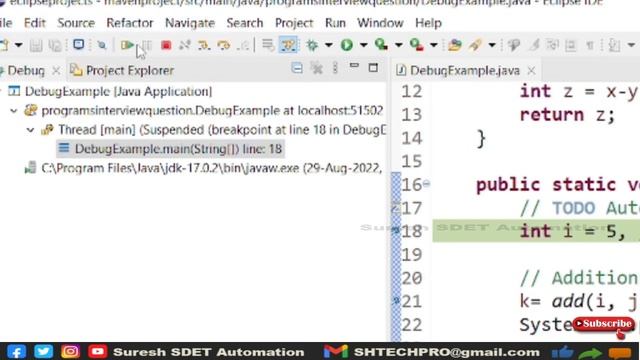This screenshot has width=640, height=360.
Task: Open the File menu
Action: pos(6,23)
